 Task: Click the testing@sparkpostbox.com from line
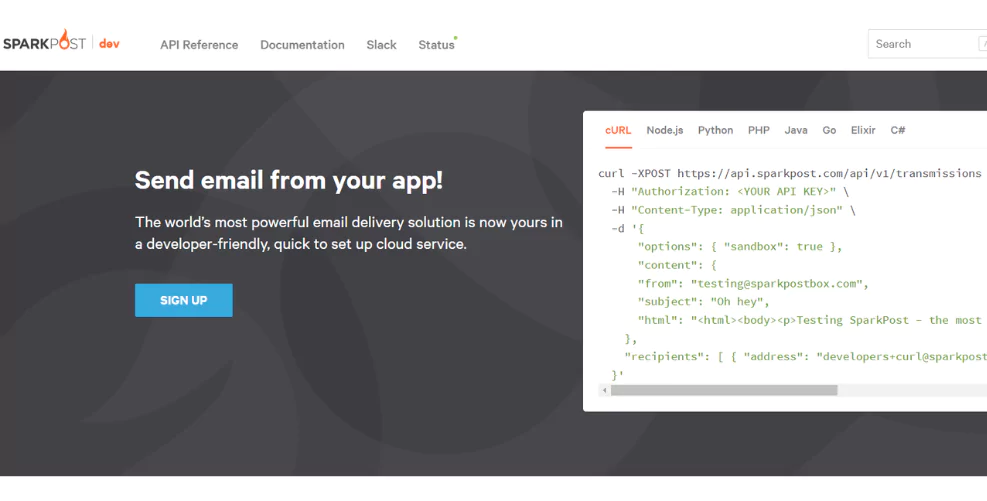pos(753,283)
